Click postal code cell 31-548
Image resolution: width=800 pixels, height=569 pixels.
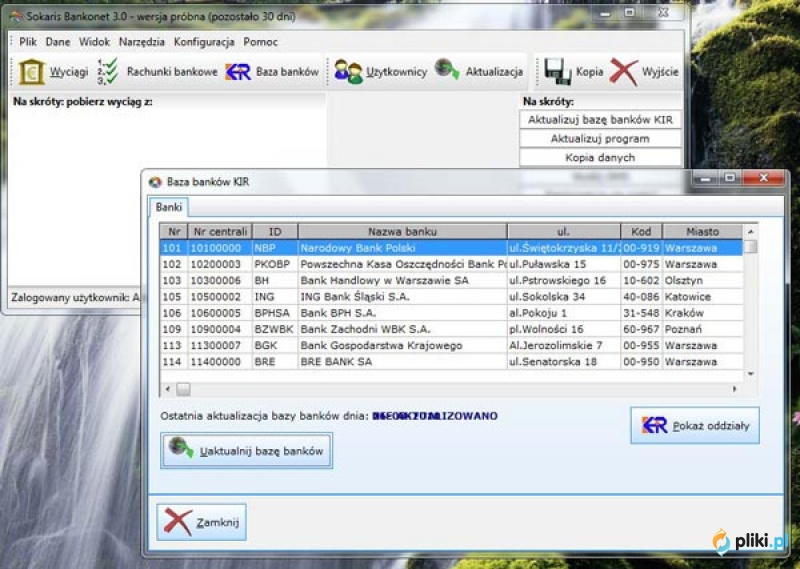pyautogui.click(x=641, y=313)
